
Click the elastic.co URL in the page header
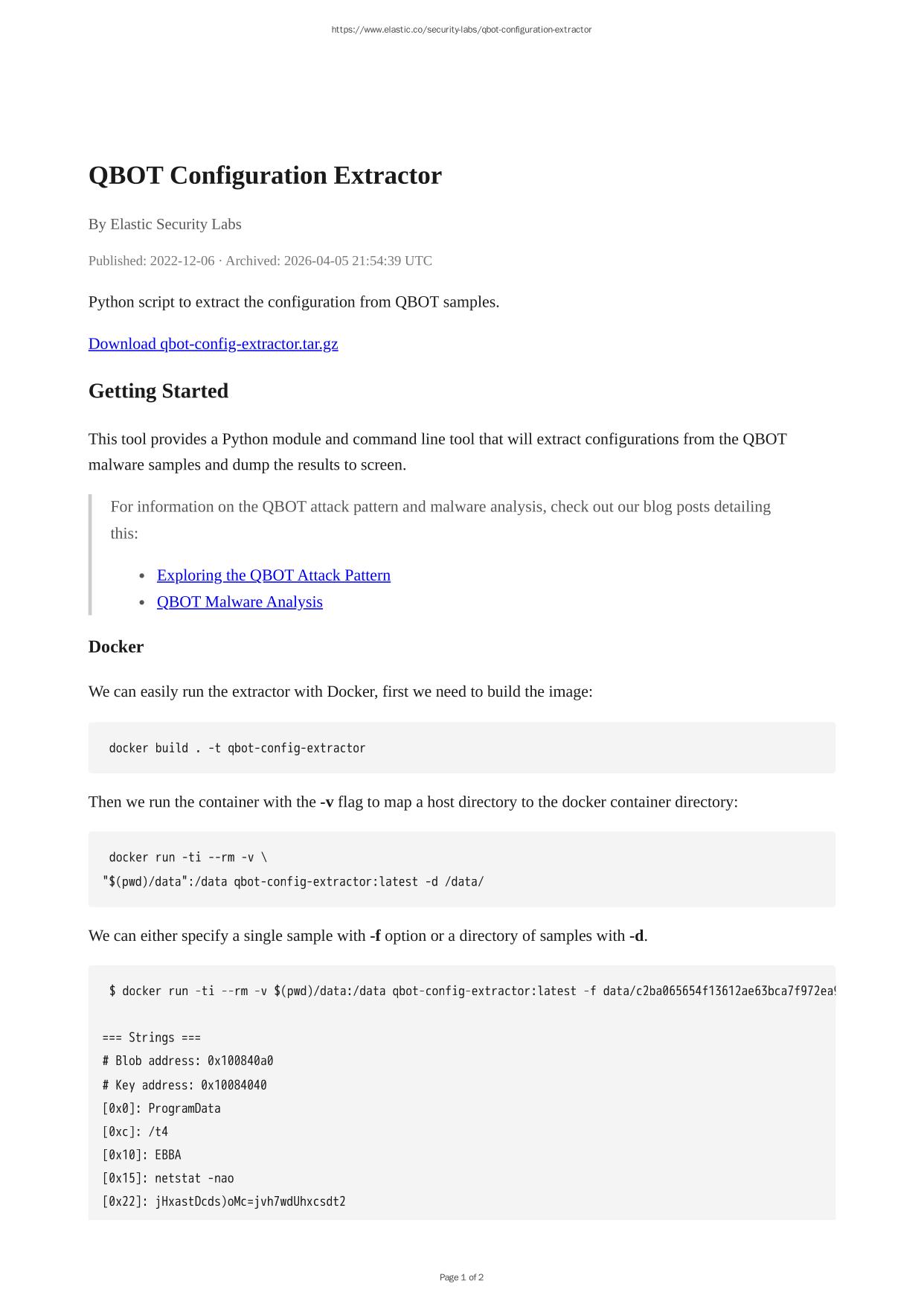pos(461,30)
